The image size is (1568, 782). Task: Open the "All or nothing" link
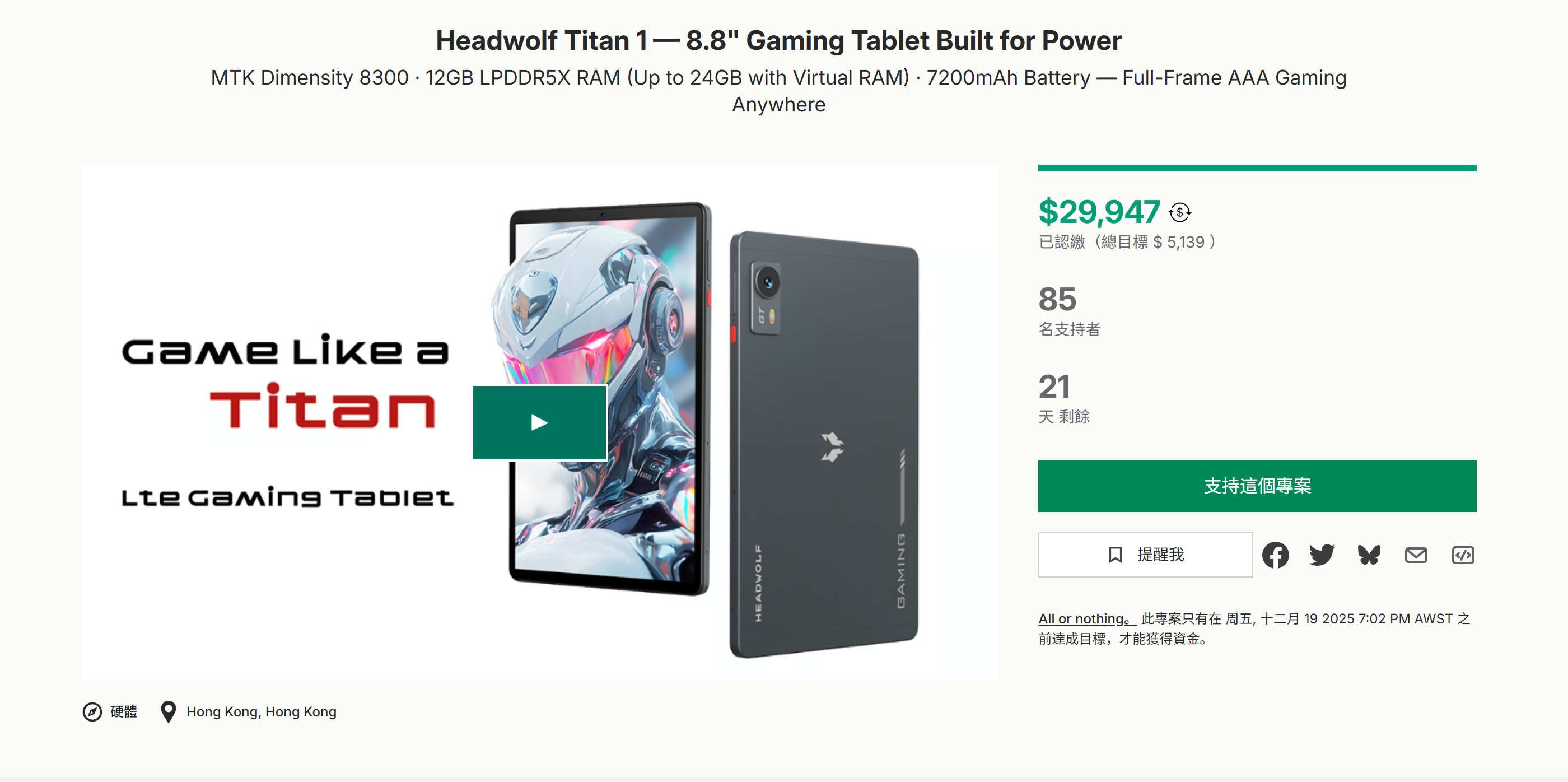1086,619
